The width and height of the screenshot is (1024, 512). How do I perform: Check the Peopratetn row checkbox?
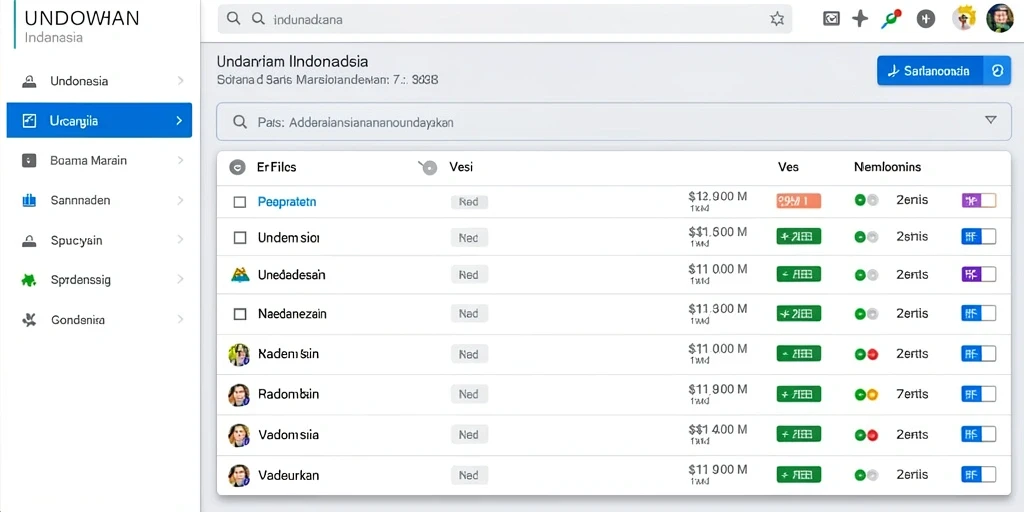pos(240,202)
